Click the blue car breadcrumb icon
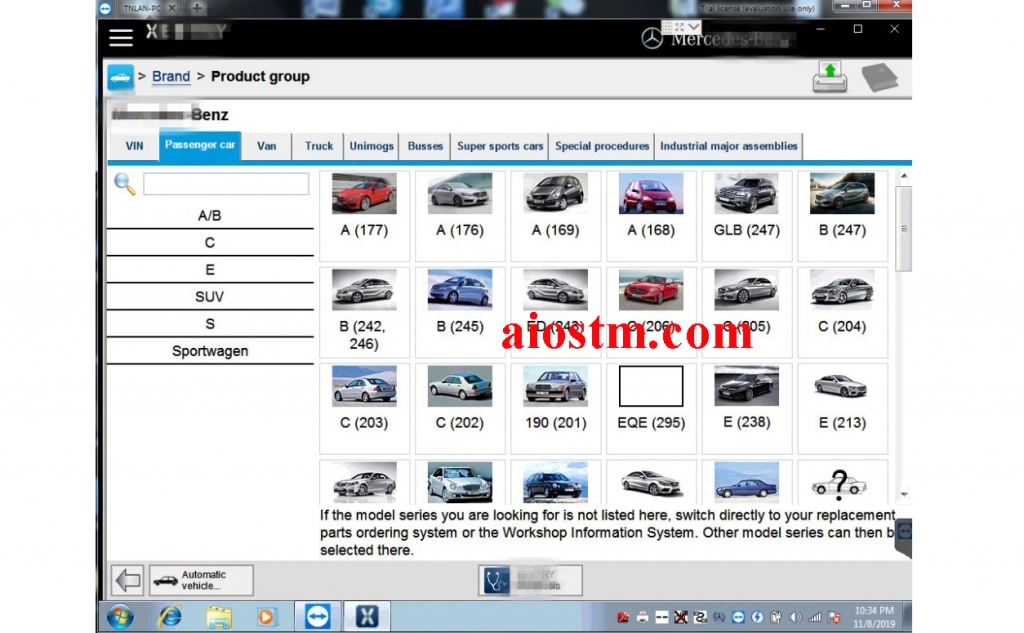 point(120,76)
